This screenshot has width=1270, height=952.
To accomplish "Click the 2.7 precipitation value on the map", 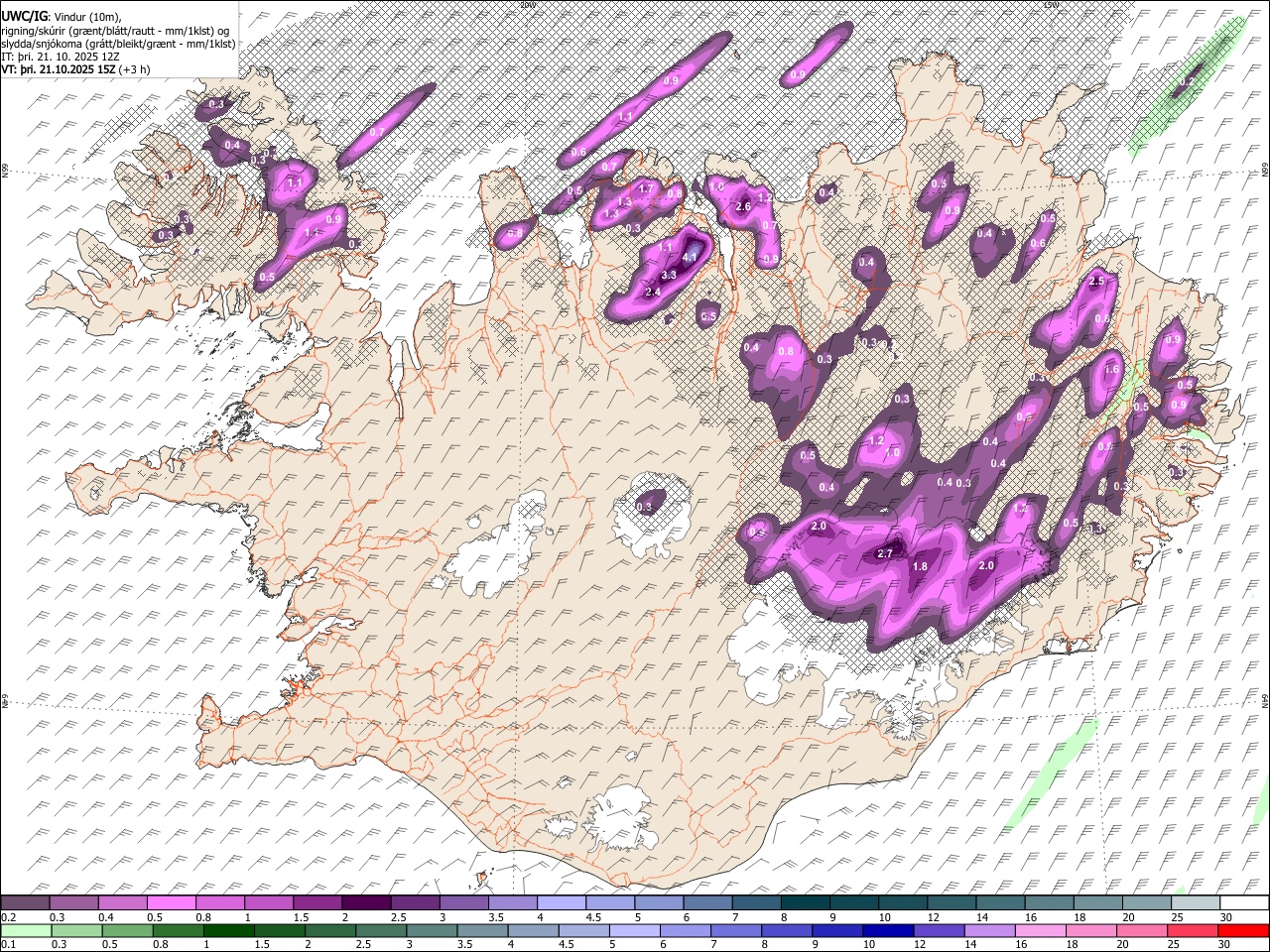I will tap(886, 553).
